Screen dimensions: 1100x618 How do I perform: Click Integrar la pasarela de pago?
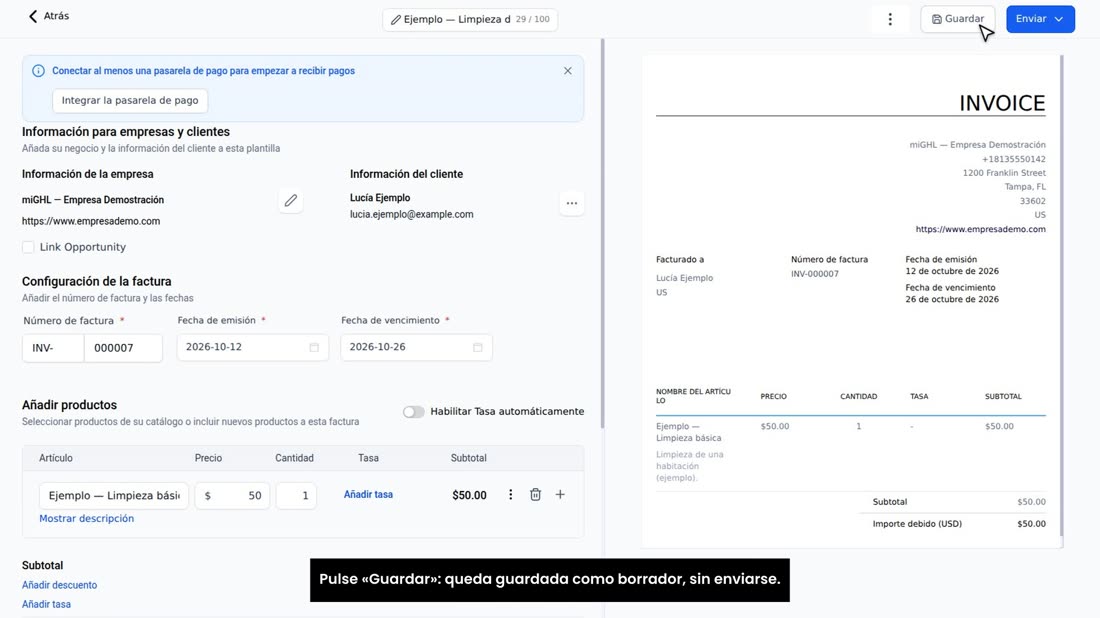point(130,100)
